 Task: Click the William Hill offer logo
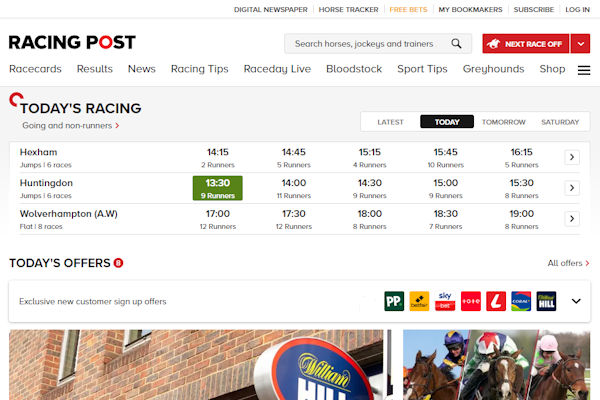[546, 301]
